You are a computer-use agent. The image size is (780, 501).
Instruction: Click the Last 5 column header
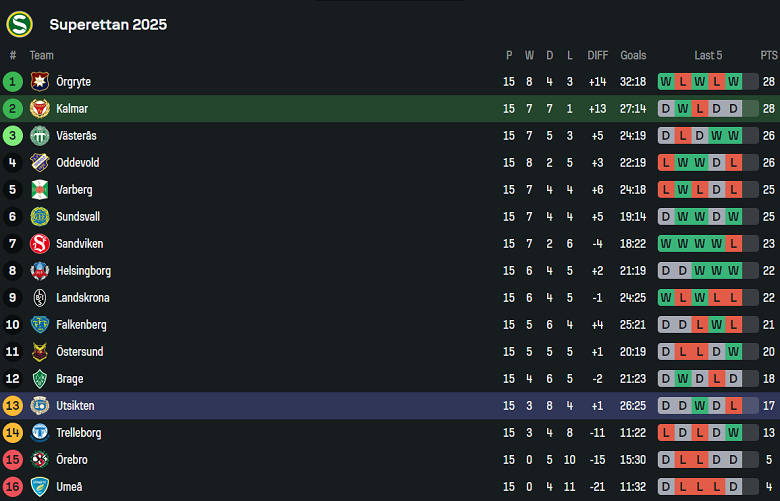point(708,56)
